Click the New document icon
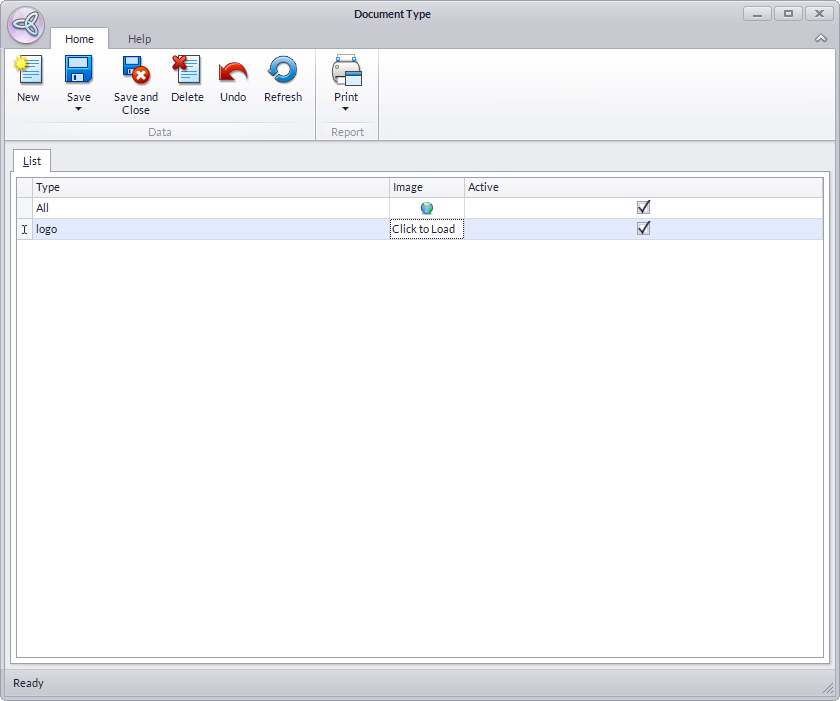This screenshot has width=840, height=701. tap(28, 71)
